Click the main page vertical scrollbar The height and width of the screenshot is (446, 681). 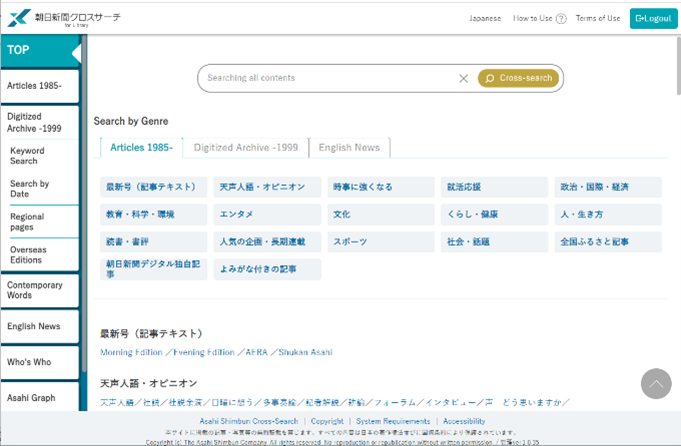[x=678, y=66]
